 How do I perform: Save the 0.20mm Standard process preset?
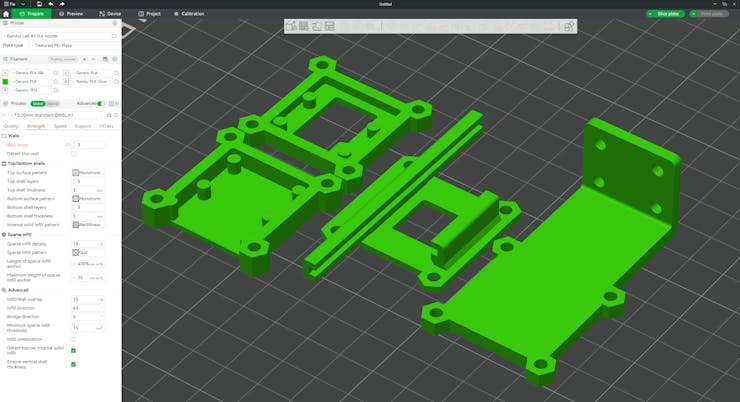[109, 115]
